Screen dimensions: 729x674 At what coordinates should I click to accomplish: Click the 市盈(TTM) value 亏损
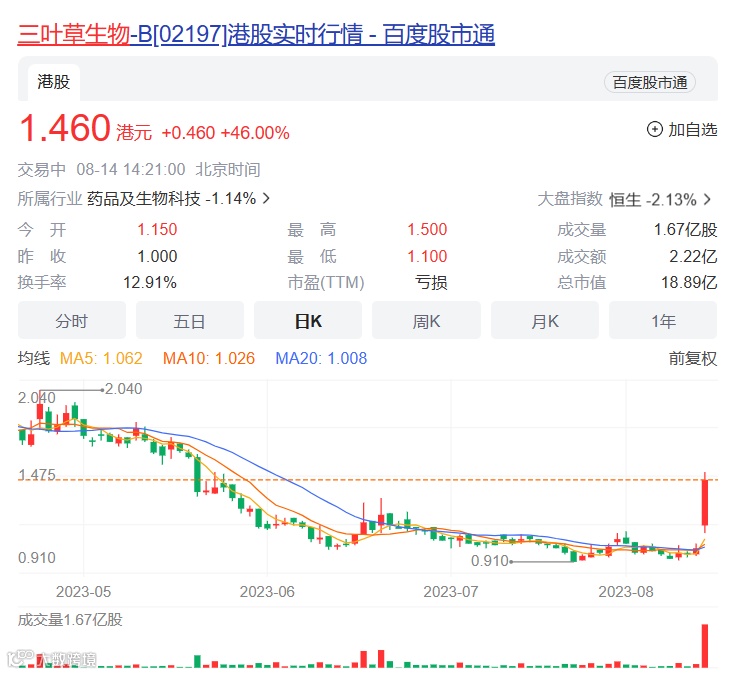coord(431,283)
